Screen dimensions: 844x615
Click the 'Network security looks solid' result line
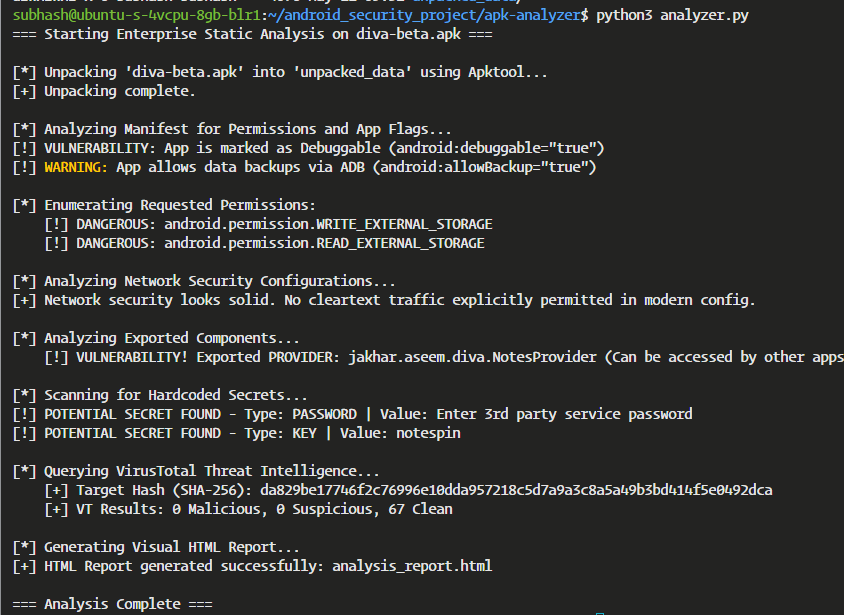(384, 300)
